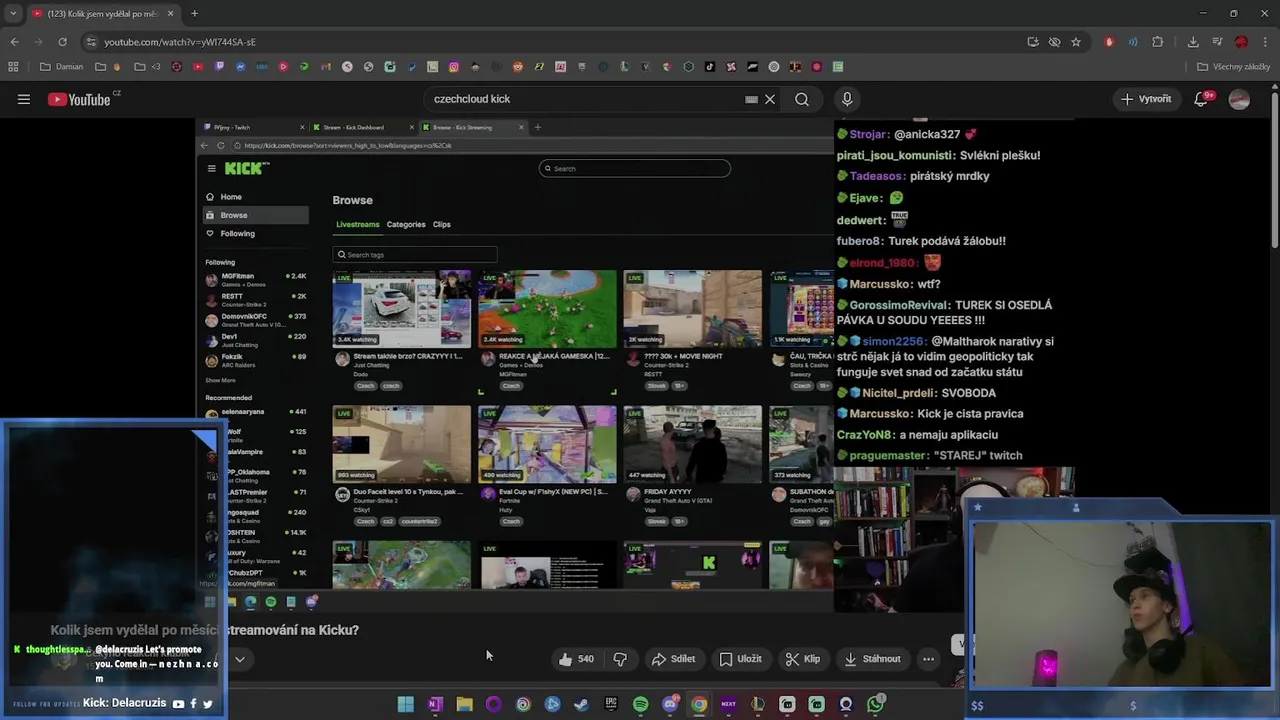Switch to Google Chrome on the taskbar
Screen dimensions: 1280x720
(699, 704)
